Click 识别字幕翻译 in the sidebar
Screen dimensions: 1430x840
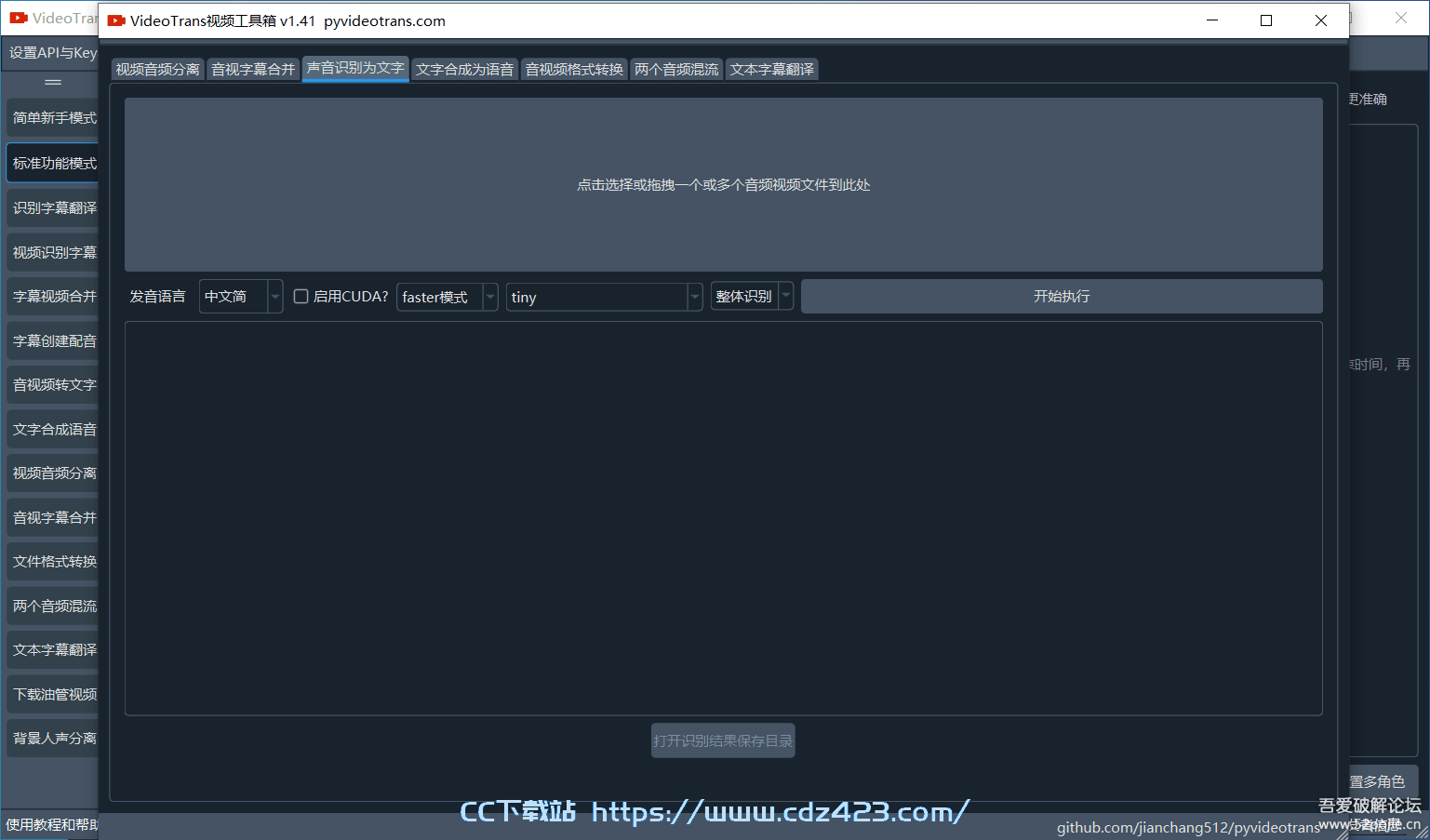point(54,207)
